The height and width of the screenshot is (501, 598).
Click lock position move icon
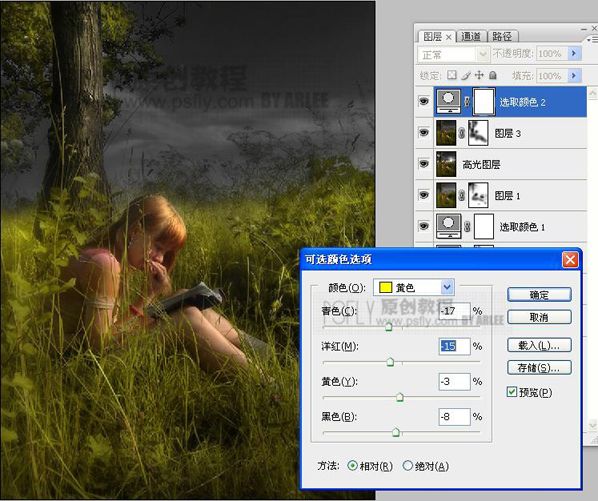coord(479,75)
